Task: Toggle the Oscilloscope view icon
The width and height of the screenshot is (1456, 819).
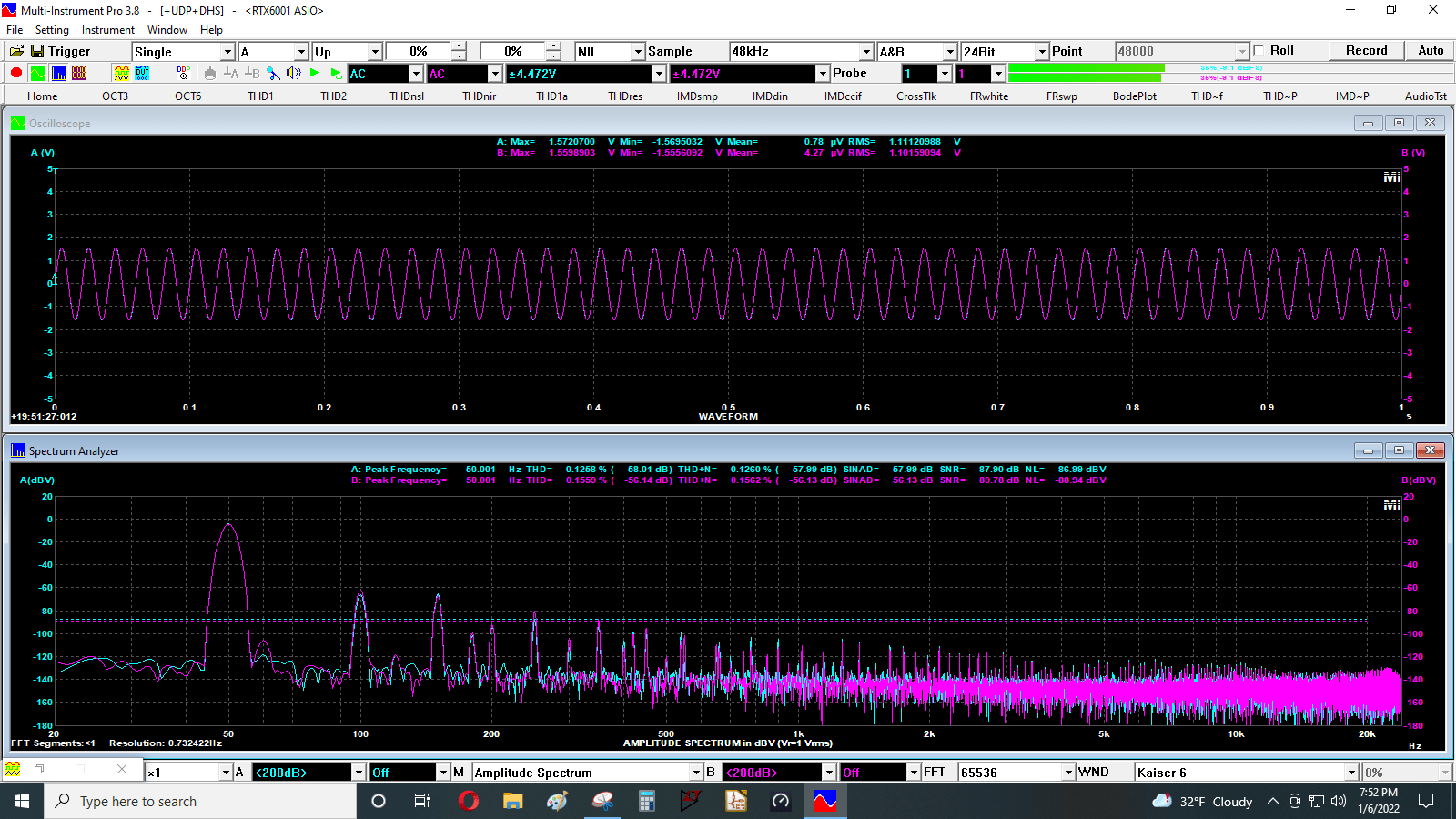Action: pyautogui.click(x=38, y=73)
